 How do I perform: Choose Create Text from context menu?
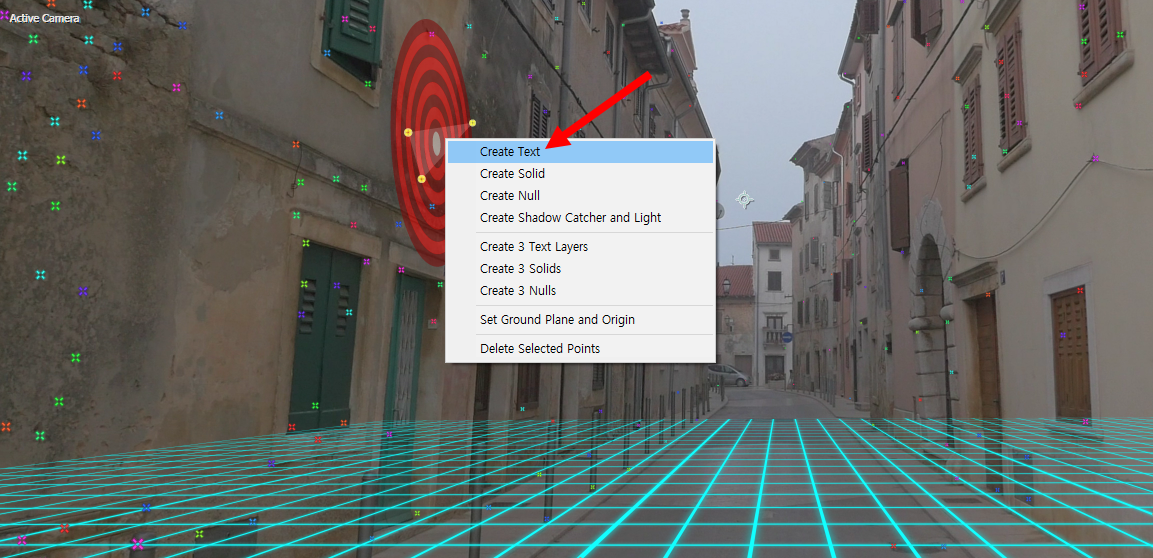coord(580,151)
